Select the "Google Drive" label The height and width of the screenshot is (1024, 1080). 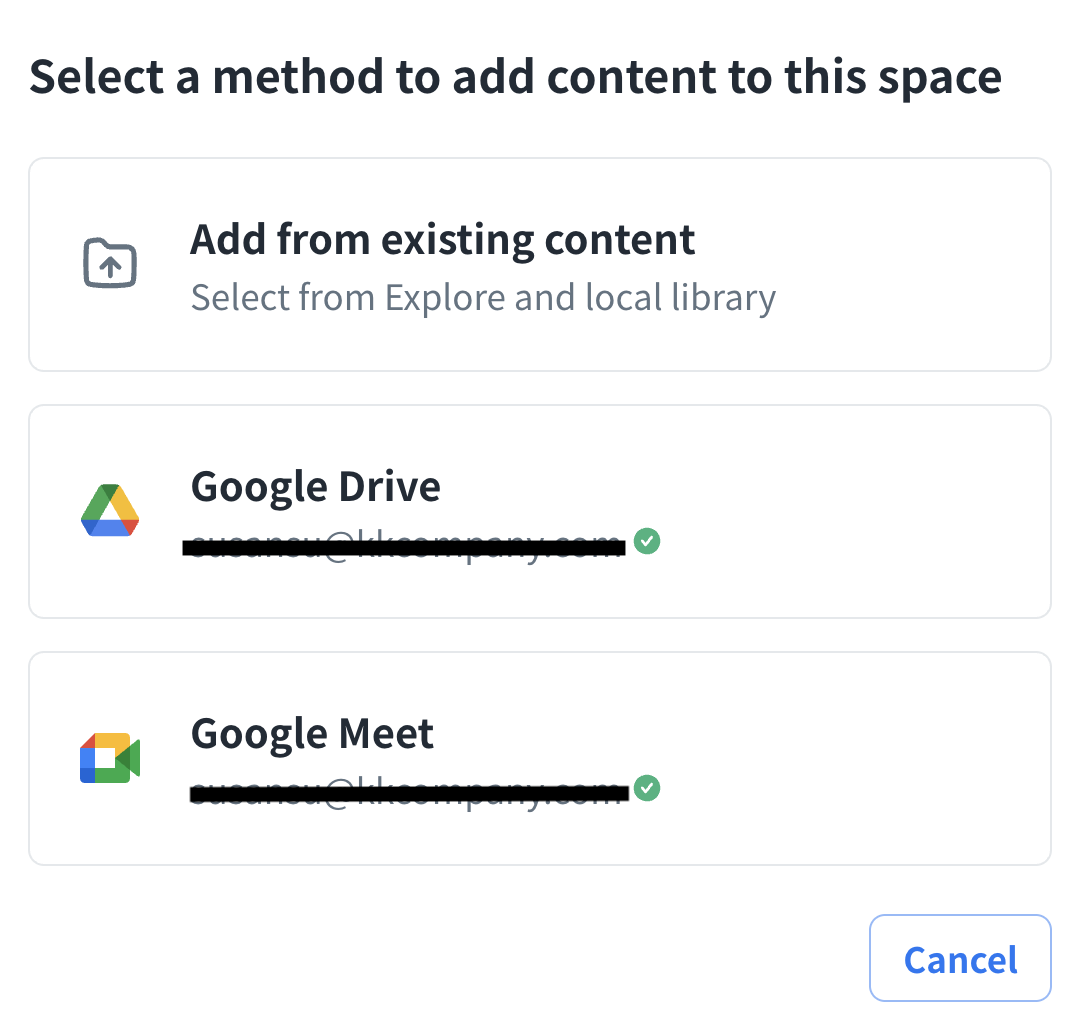[315, 487]
